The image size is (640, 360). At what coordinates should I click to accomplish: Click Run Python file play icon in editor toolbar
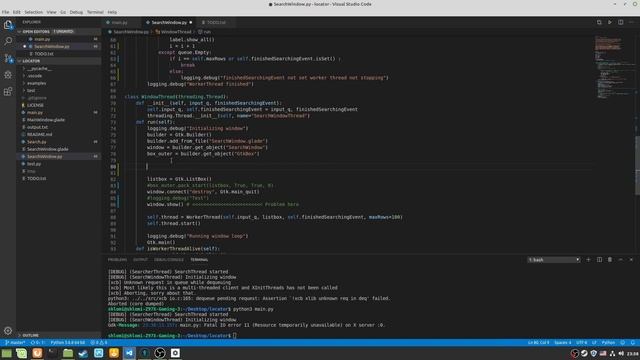(x=610, y=22)
